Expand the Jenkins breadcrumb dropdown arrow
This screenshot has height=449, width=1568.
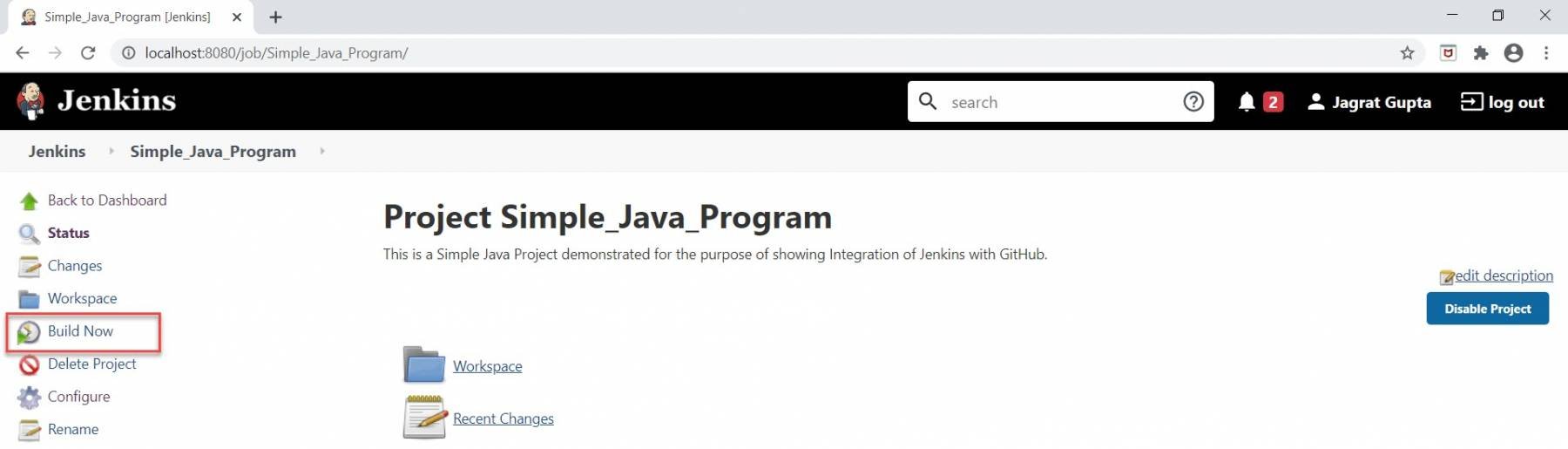112,151
